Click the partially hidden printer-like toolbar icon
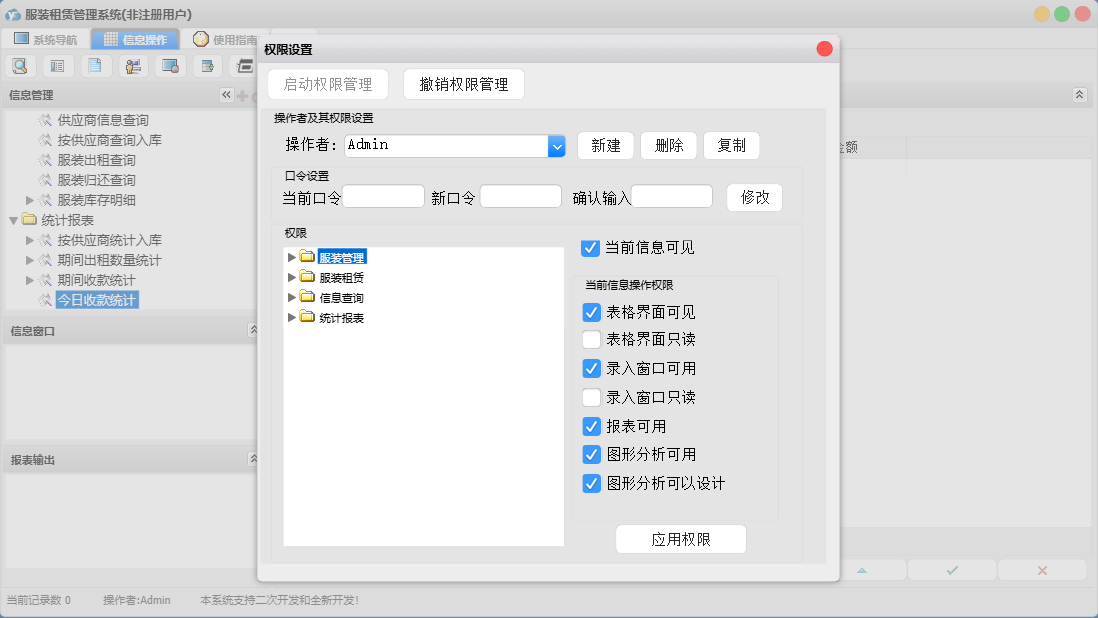Viewport: 1098px width, 618px height. pos(244,66)
